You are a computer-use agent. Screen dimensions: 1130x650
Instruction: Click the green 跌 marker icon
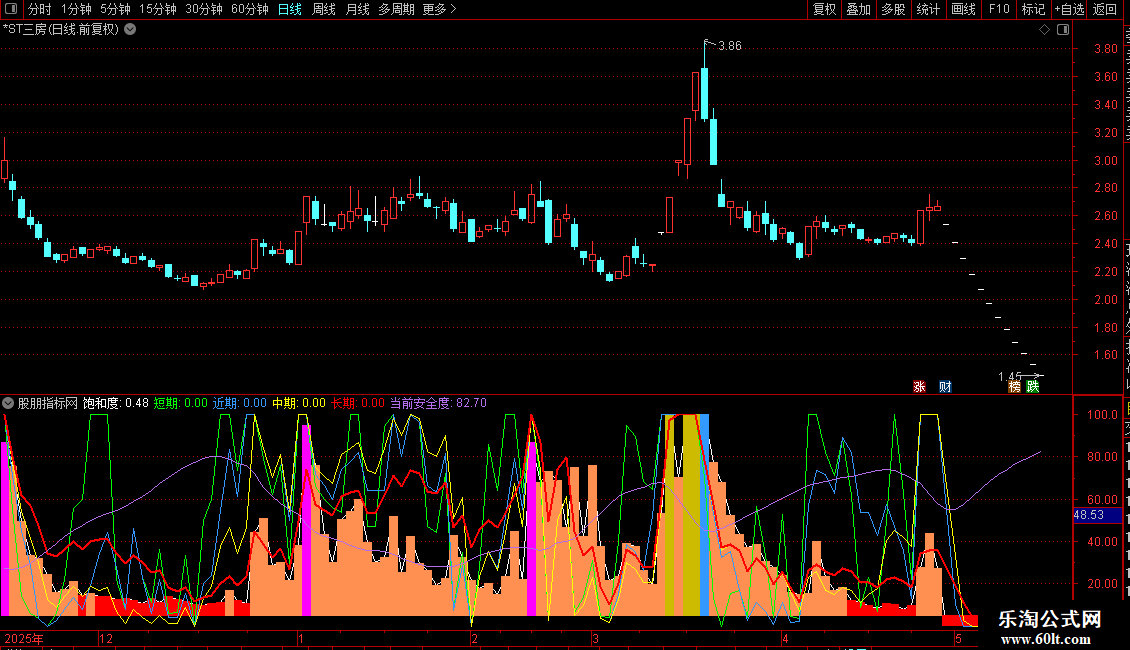[1033, 387]
